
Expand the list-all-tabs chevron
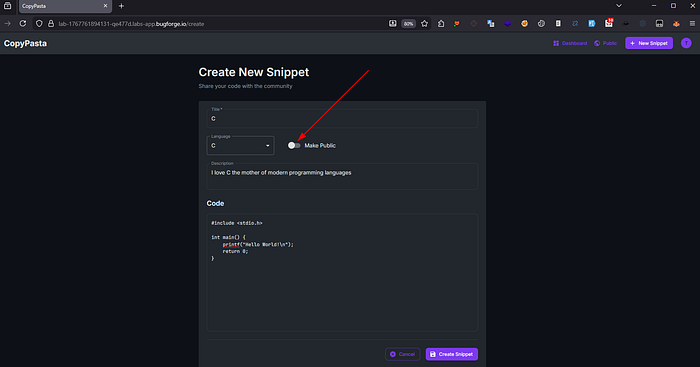pyautogui.click(x=619, y=6)
